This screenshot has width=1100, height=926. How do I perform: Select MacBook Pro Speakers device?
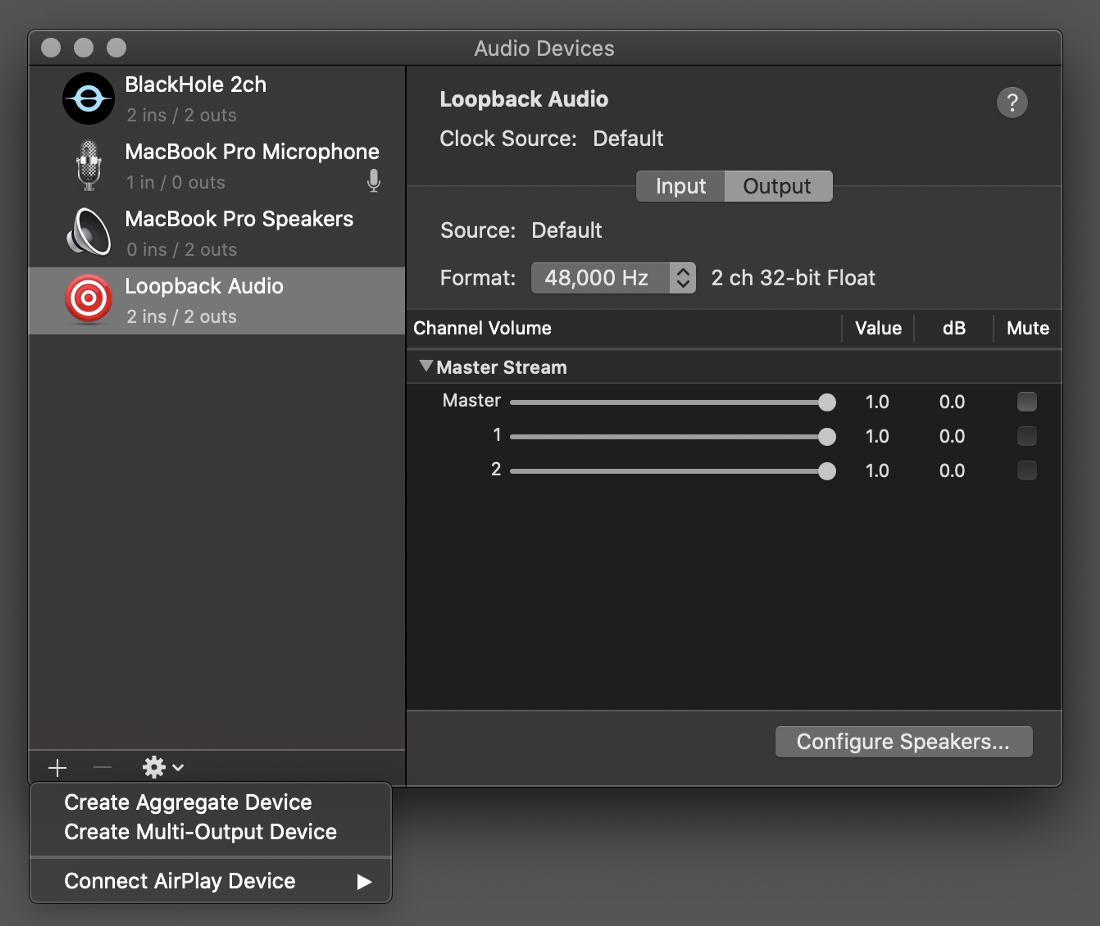click(x=217, y=234)
